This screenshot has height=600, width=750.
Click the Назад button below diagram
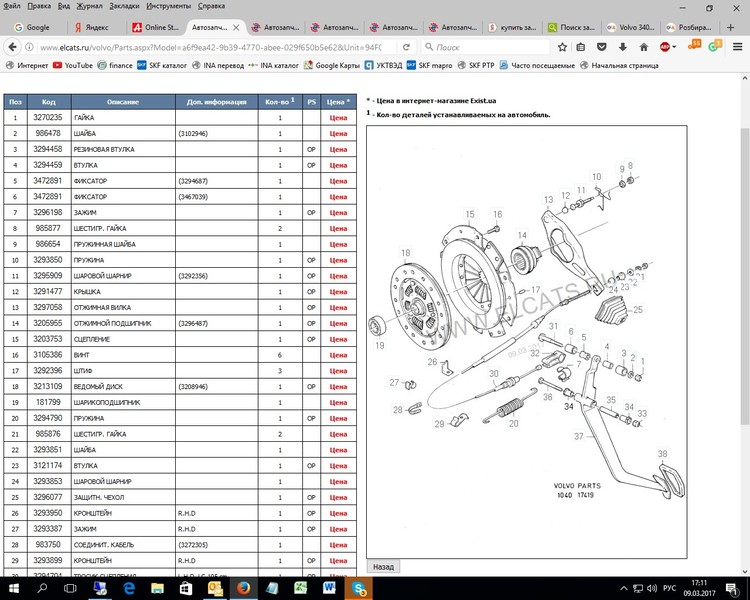point(383,566)
